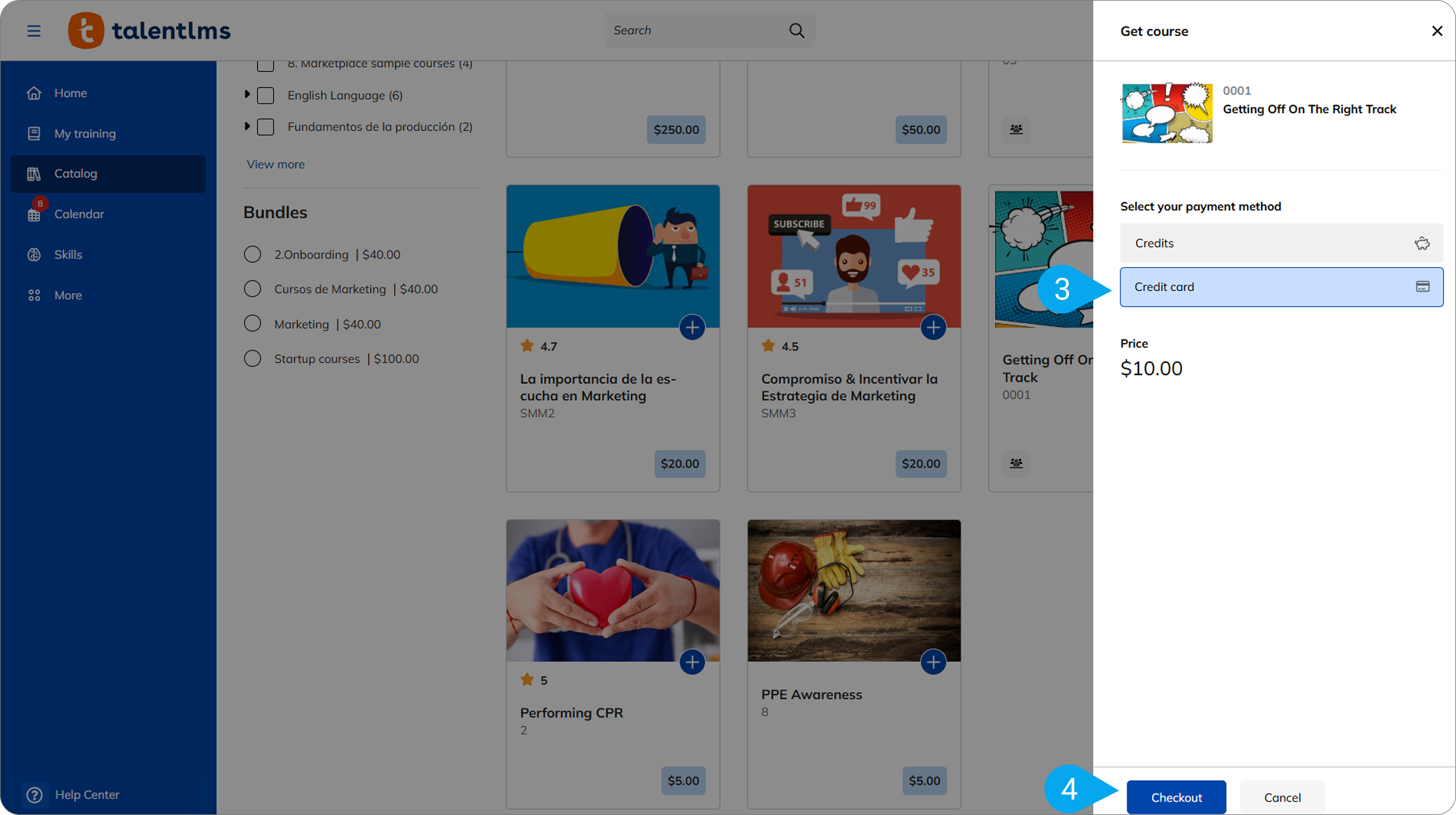This screenshot has height=815, width=1456.
Task: Click plus icon on Performing CPR card
Action: click(x=692, y=662)
